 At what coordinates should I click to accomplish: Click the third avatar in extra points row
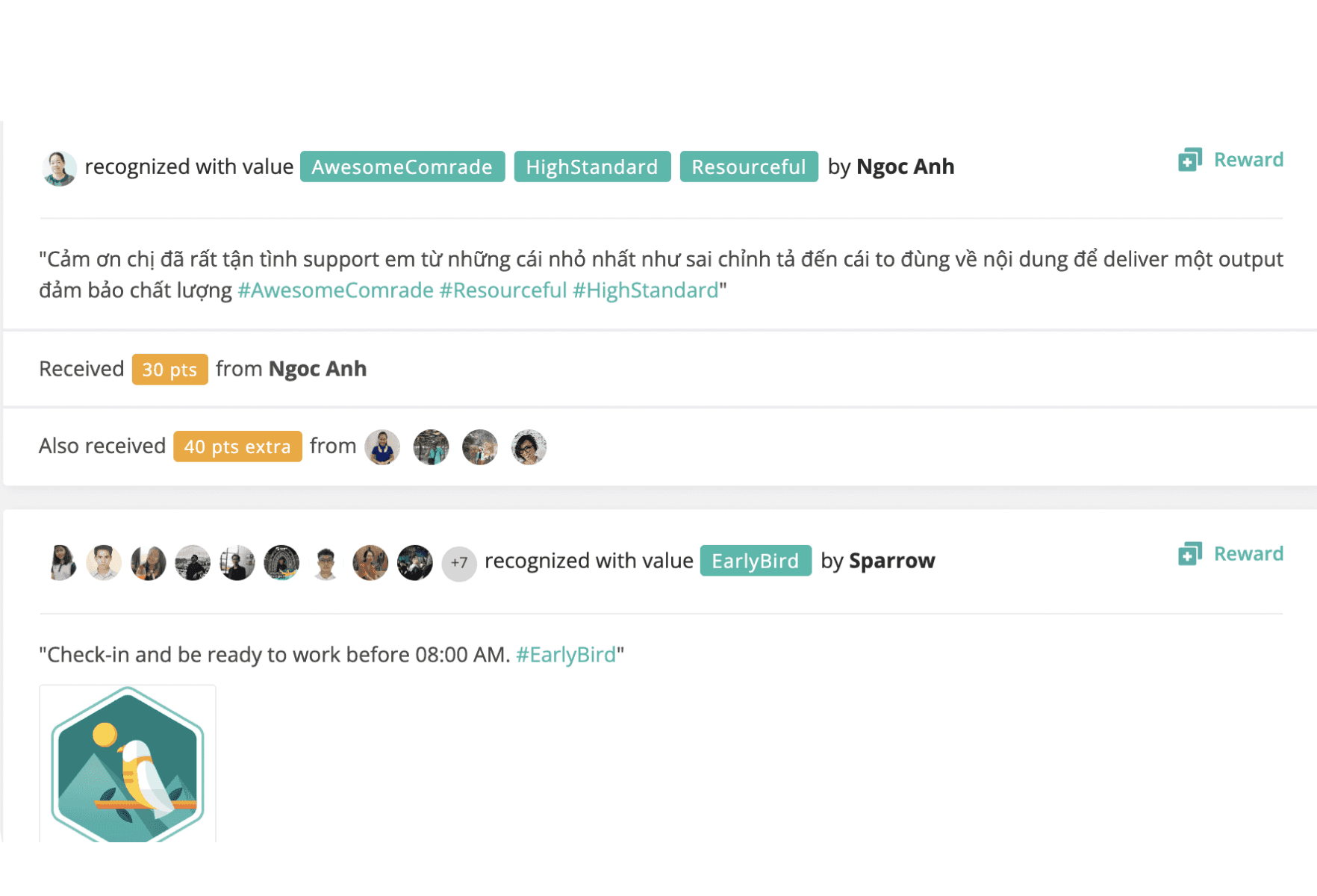point(480,447)
